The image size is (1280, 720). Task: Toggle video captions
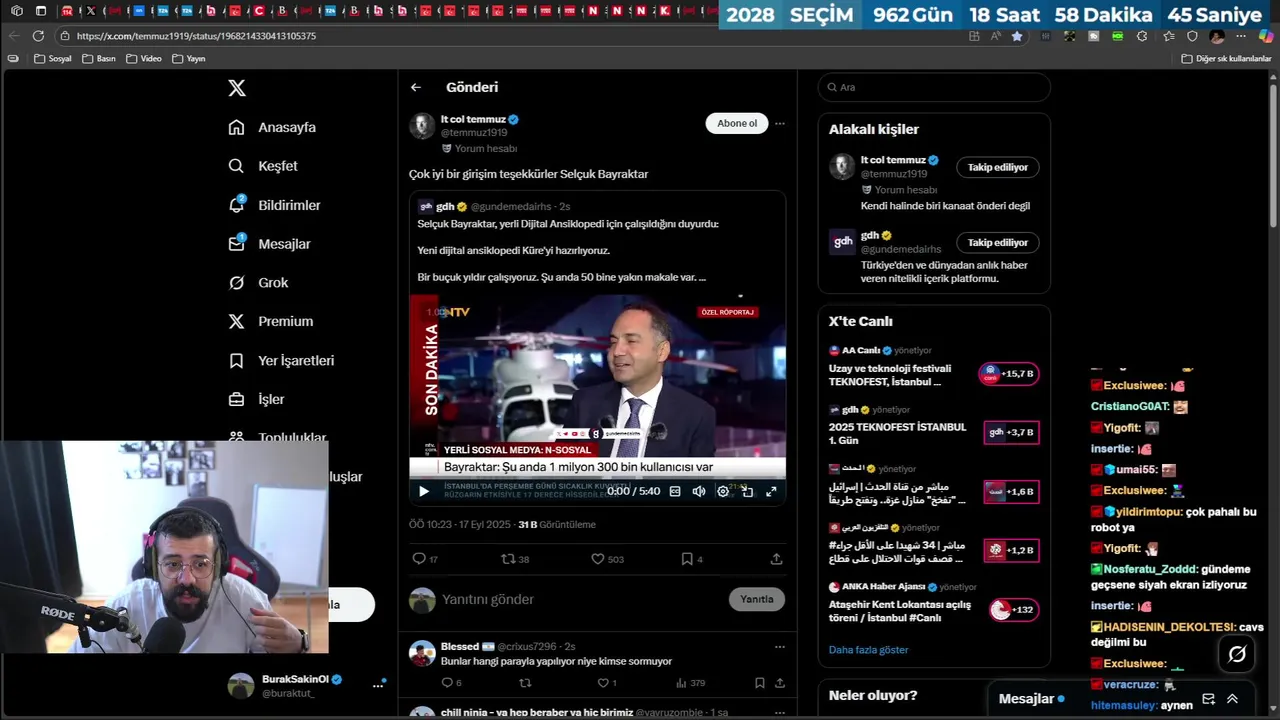(675, 491)
